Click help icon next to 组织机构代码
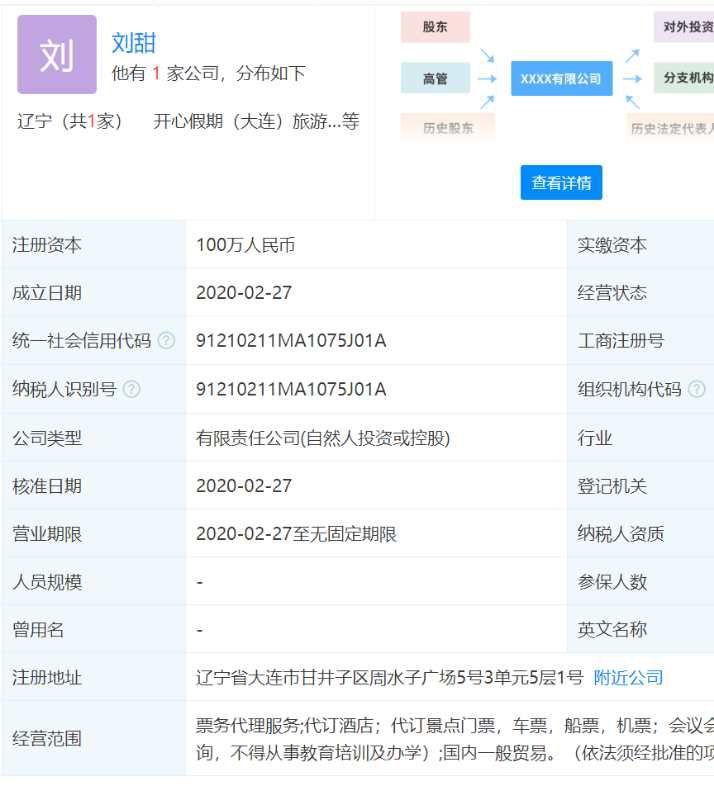The image size is (714, 800). (696, 389)
